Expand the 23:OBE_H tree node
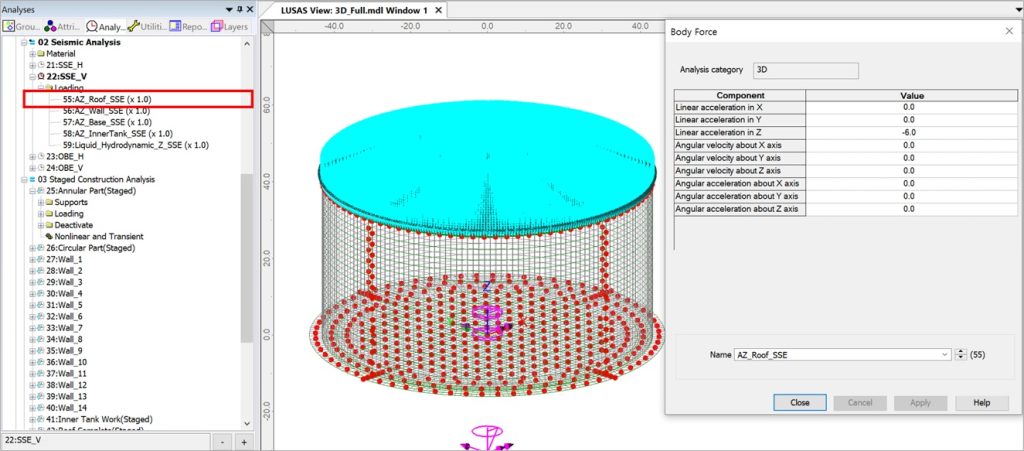 click(33, 156)
